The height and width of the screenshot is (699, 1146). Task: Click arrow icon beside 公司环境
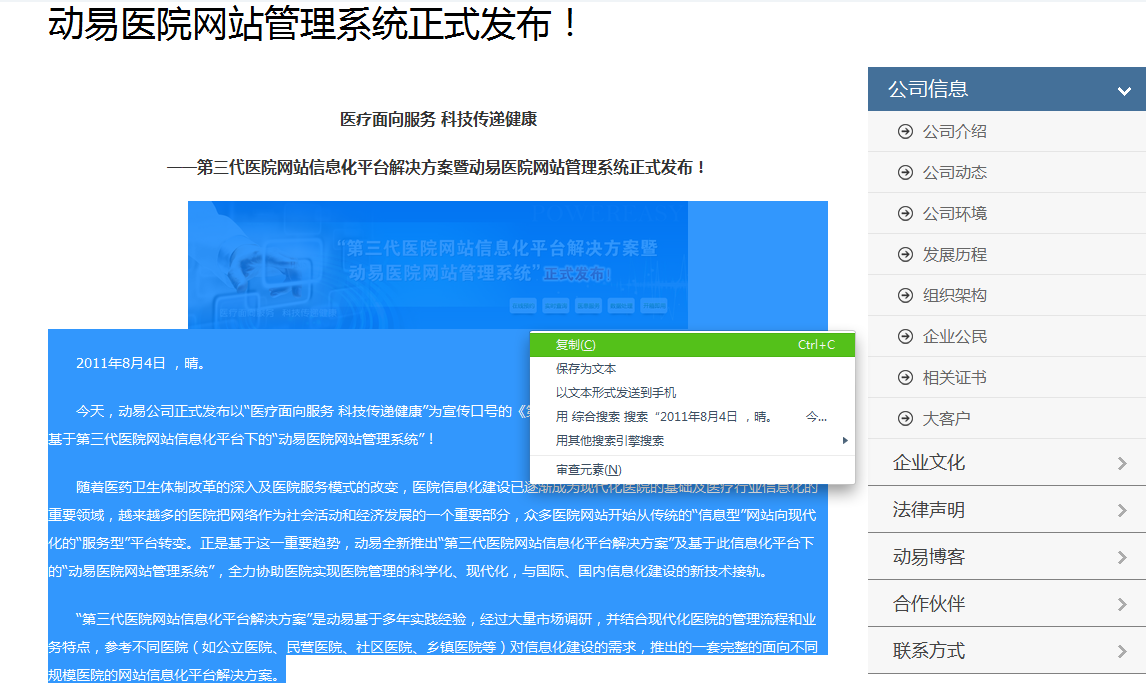906,213
